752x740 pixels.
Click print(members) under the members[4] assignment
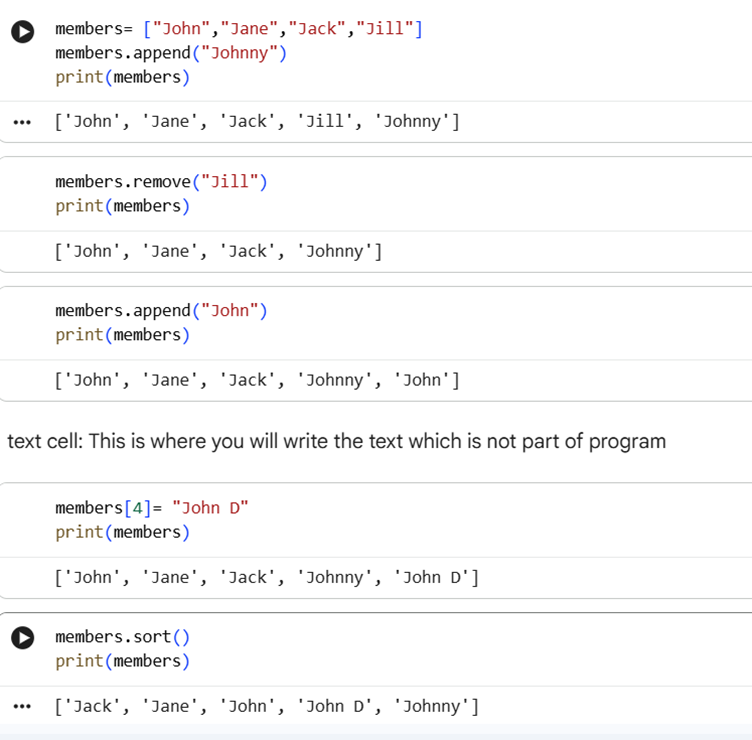pyautogui.click(x=122, y=532)
